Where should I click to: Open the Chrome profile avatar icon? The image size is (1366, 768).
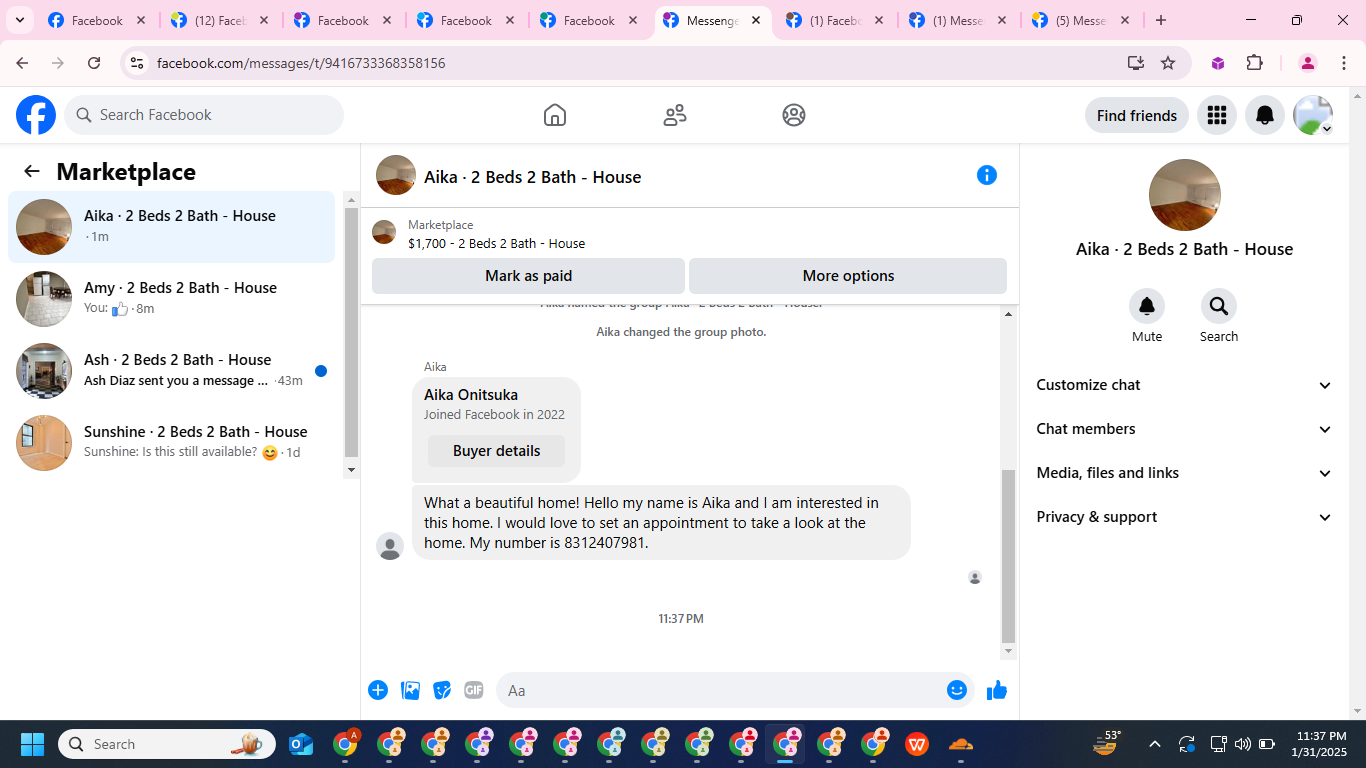[x=1307, y=63]
